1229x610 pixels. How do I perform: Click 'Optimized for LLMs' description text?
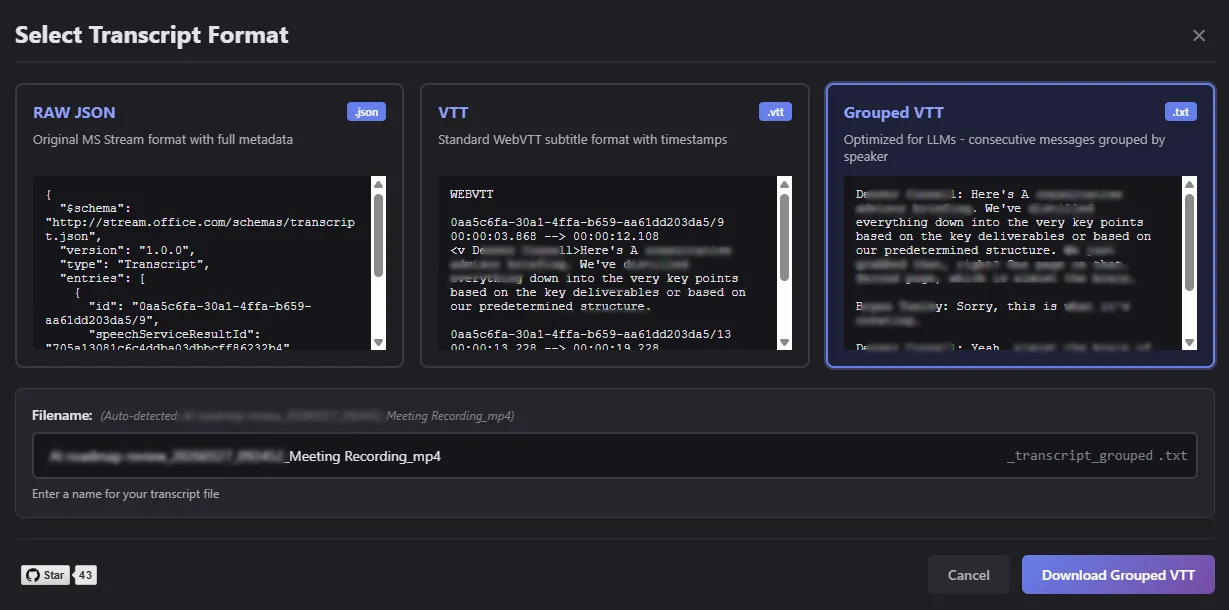coord(1004,147)
